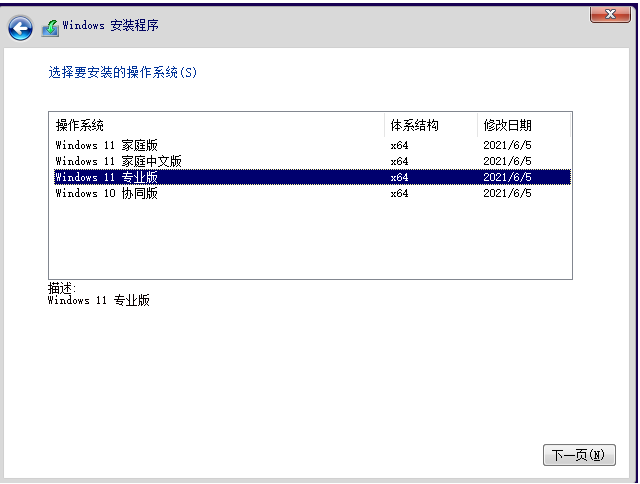Select Windows 10 协同版 row
The height and width of the screenshot is (484, 640).
coord(312,193)
